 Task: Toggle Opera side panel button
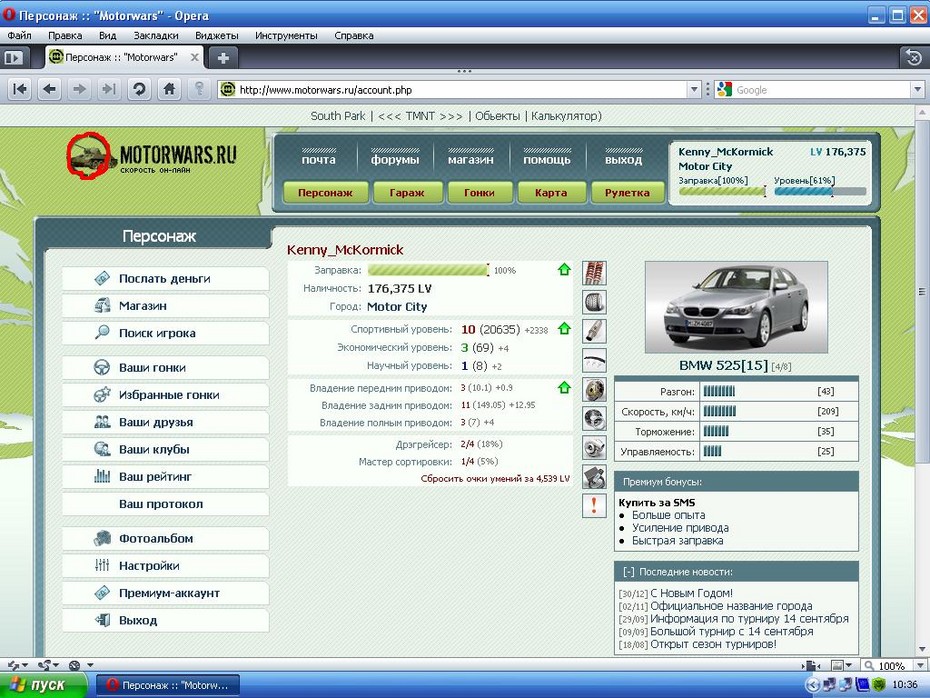[13, 58]
